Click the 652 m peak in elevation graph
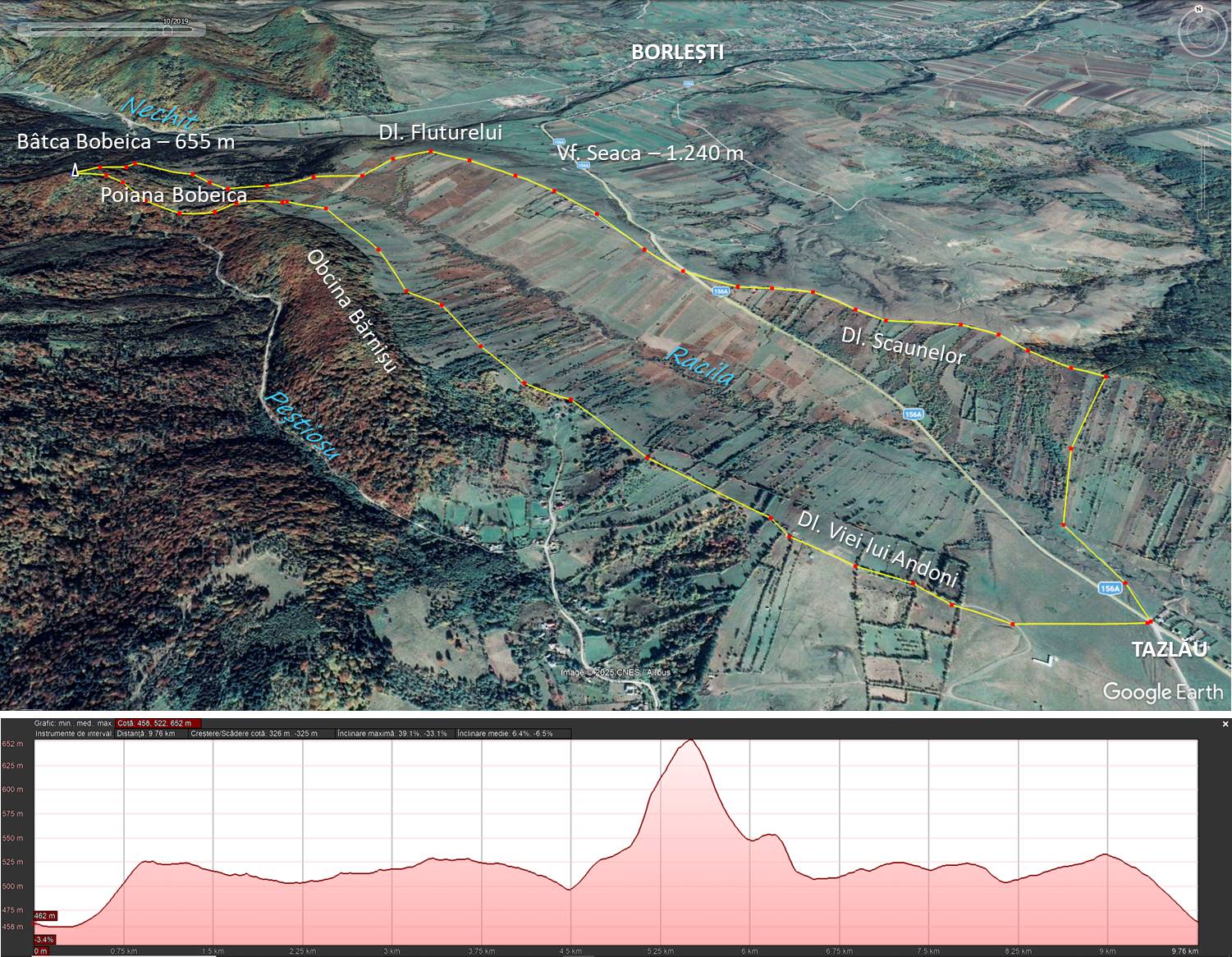The width and height of the screenshot is (1232, 957). point(689,741)
